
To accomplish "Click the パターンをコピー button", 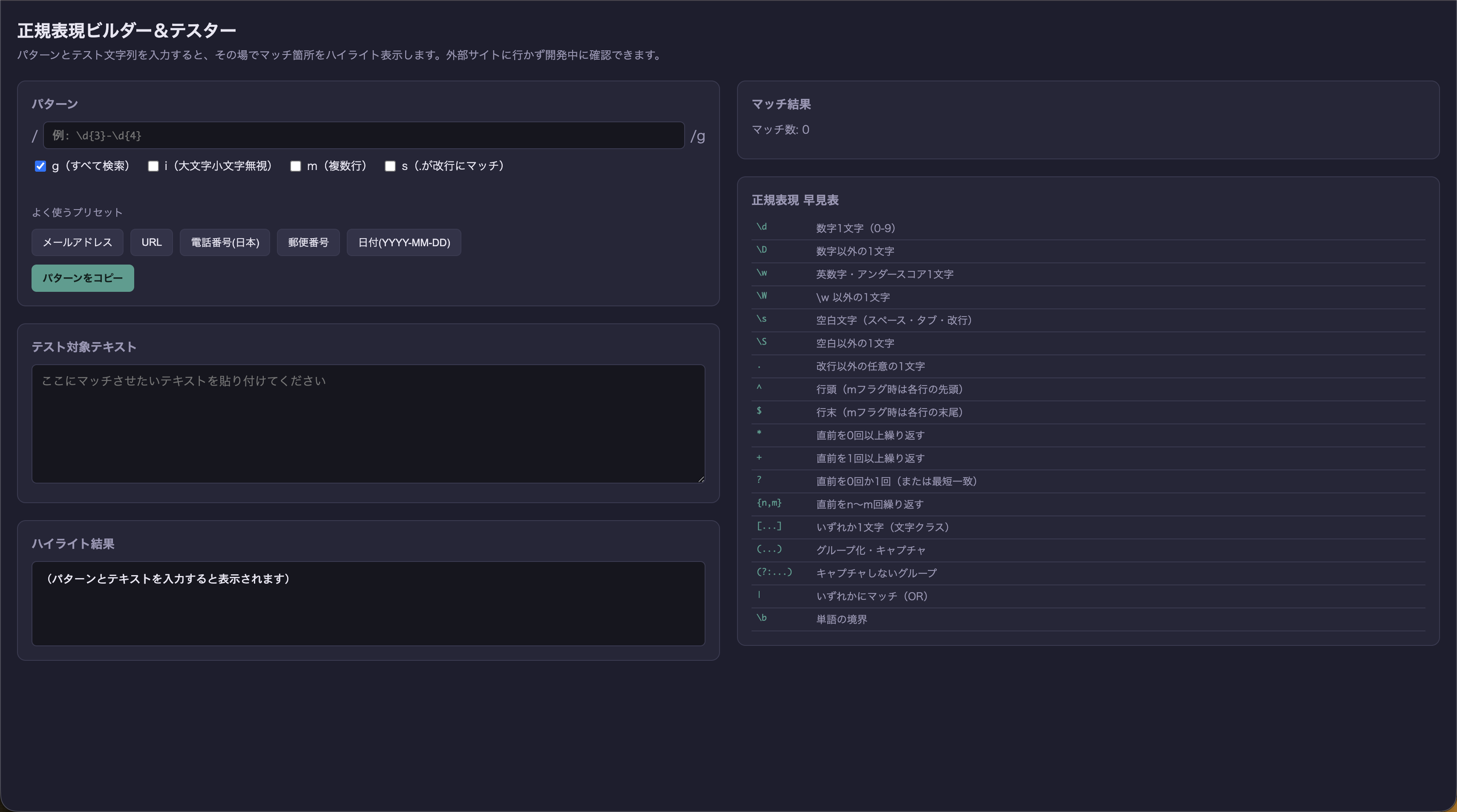I will 83,278.
